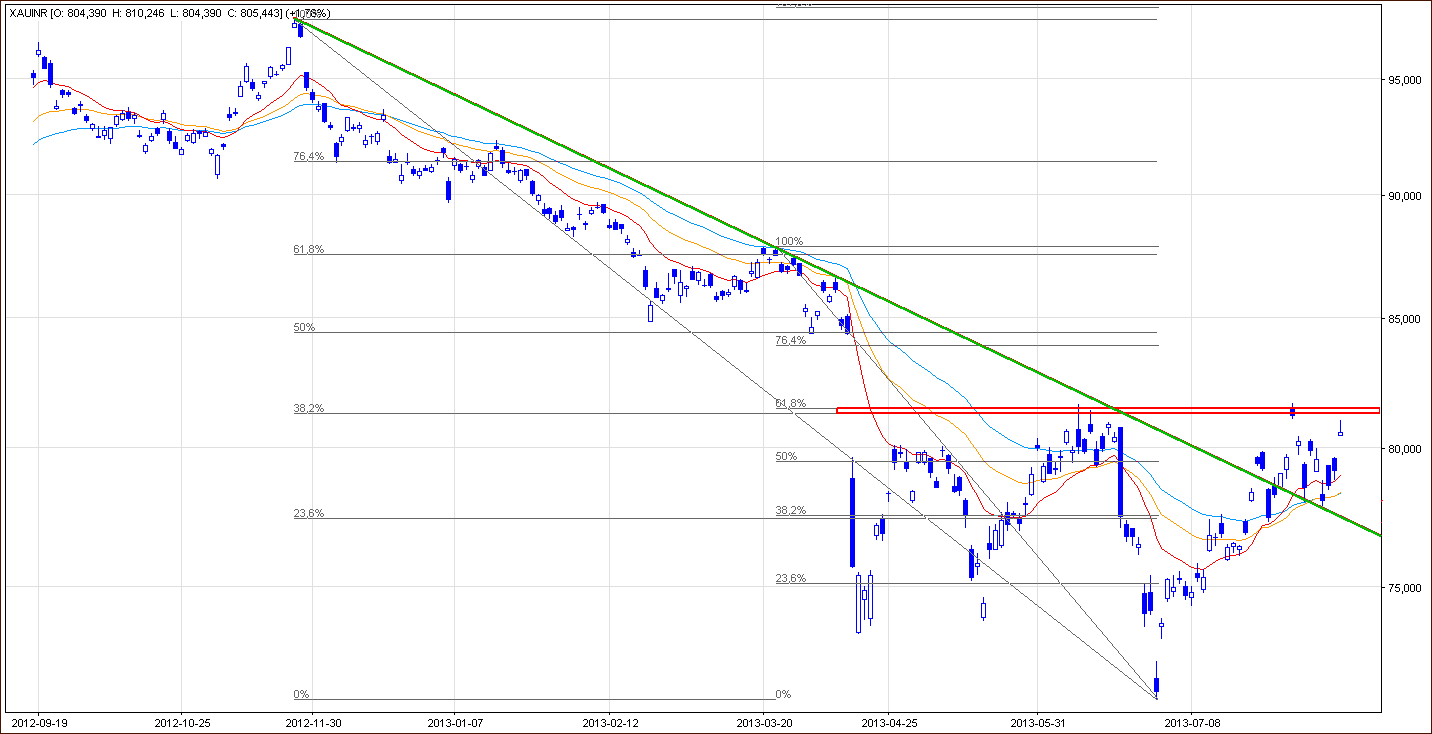1432x734 pixels.
Task: Select the 2013-01-07 date label
Action: coord(454,721)
